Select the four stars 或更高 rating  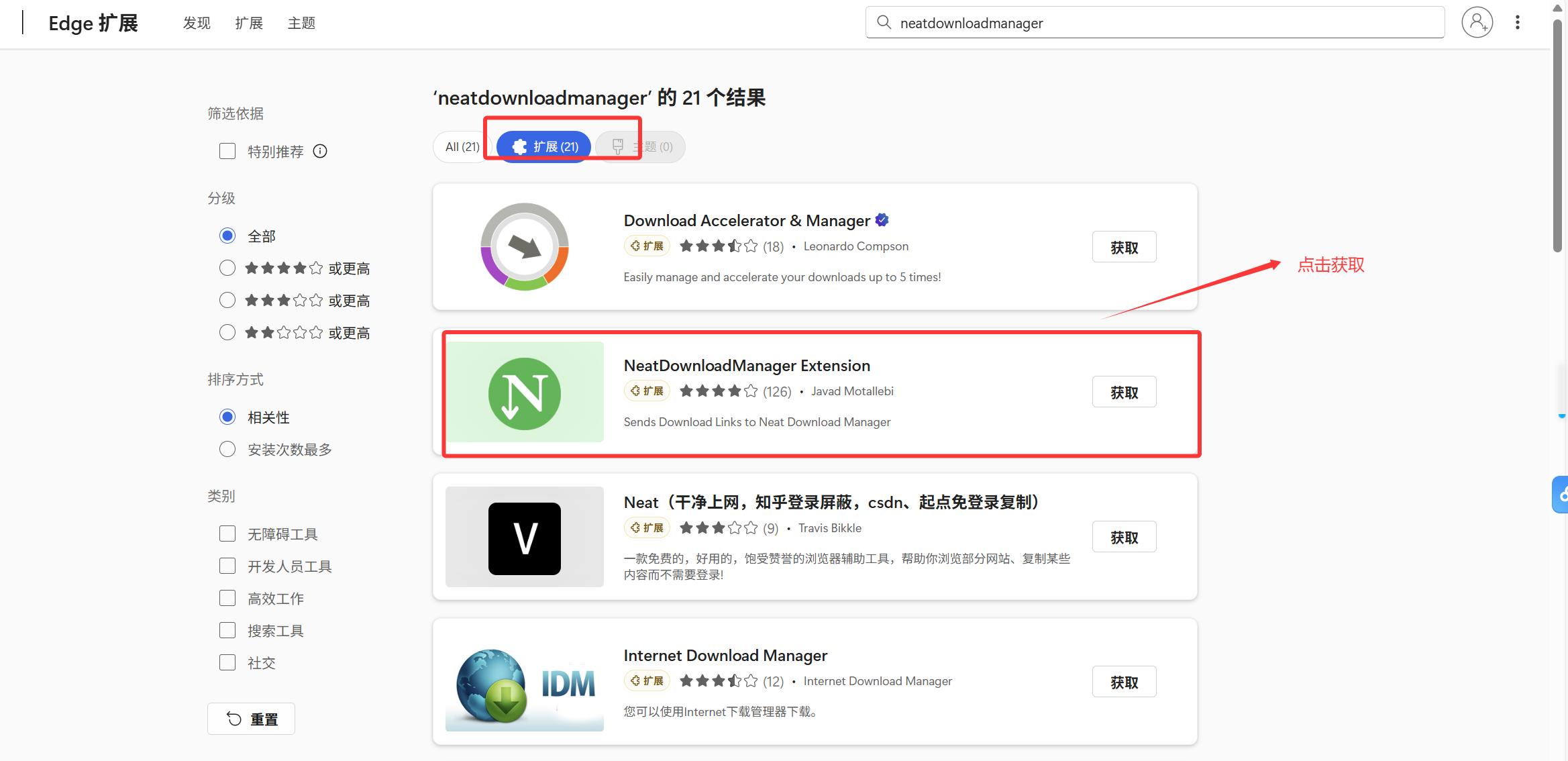point(227,268)
